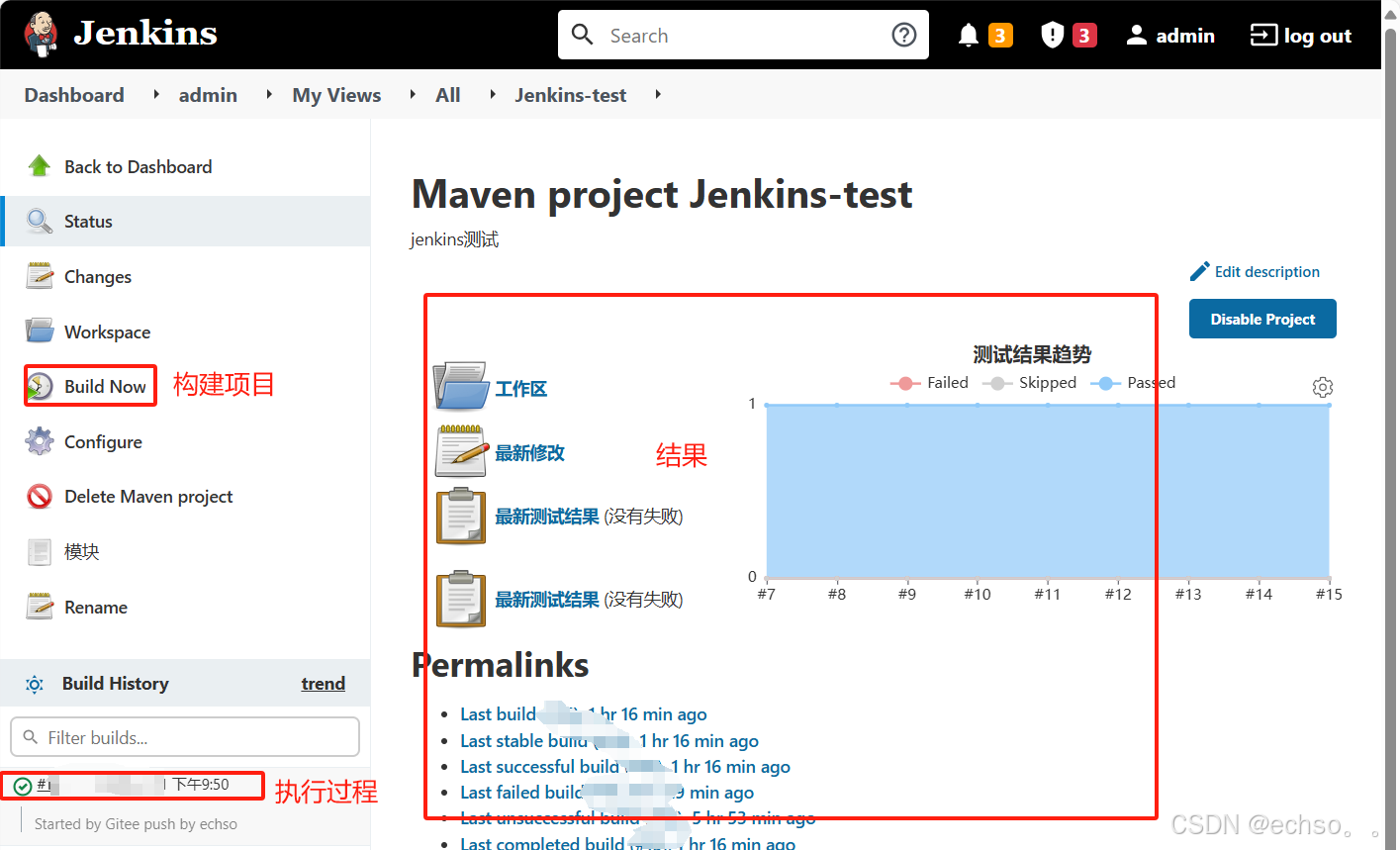Click the 模块 document icon
Viewport: 1400px width, 850px height.
tap(40, 551)
